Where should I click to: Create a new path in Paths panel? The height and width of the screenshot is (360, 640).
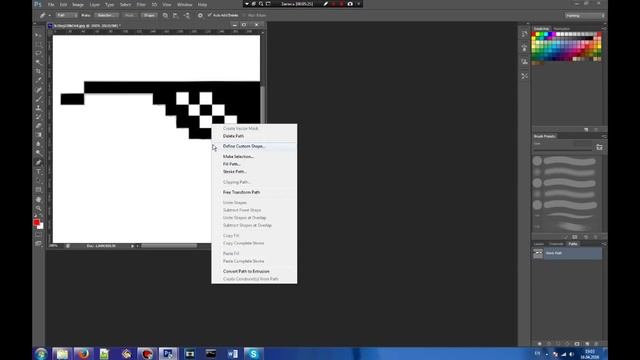point(587,344)
